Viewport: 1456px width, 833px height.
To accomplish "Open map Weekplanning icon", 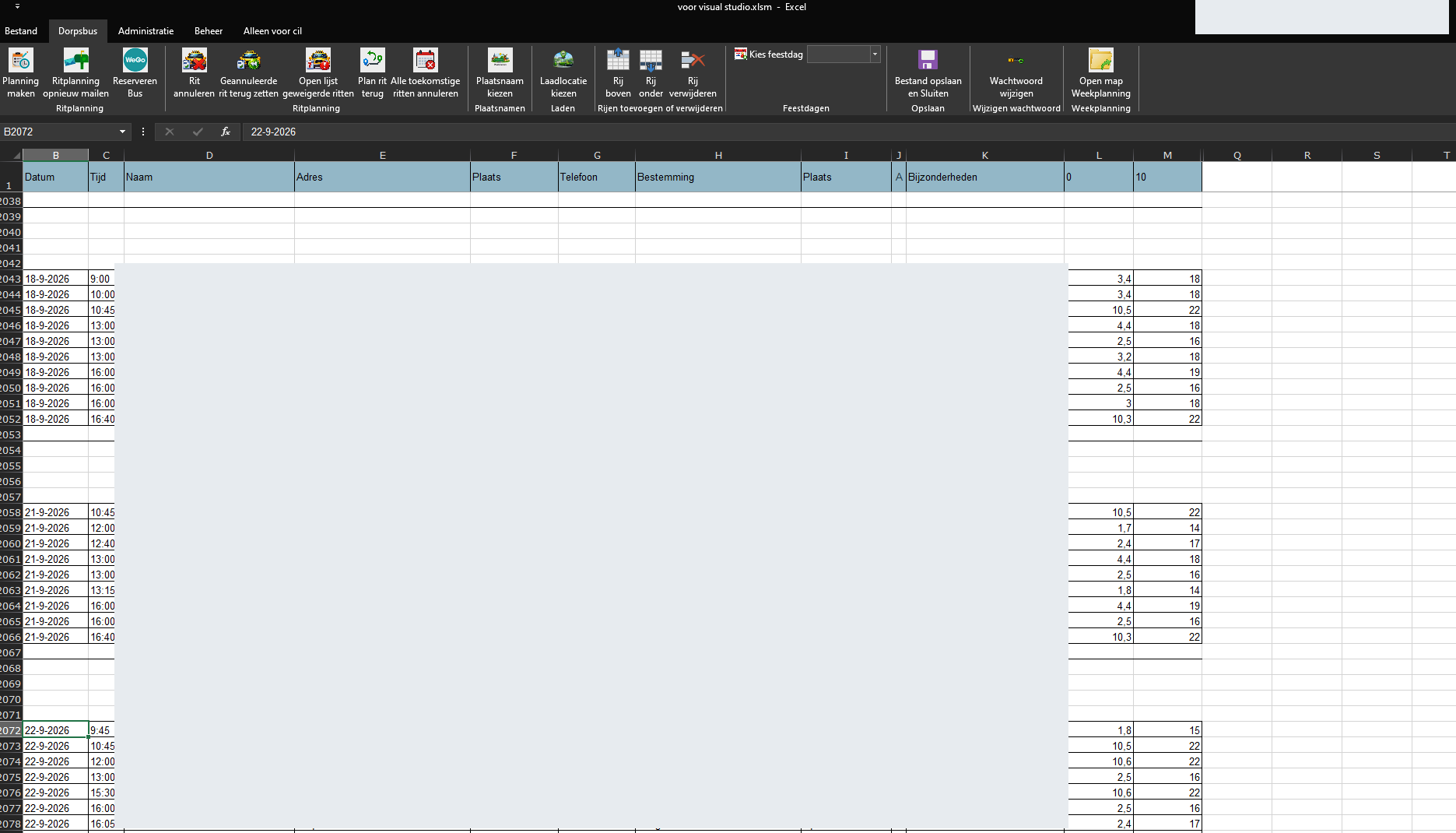I will pyautogui.click(x=1101, y=61).
